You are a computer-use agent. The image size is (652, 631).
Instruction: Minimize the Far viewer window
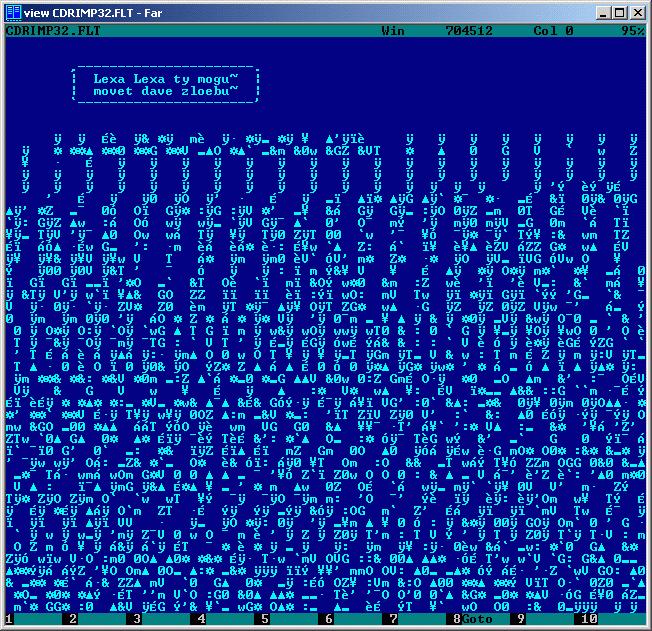(603, 12)
